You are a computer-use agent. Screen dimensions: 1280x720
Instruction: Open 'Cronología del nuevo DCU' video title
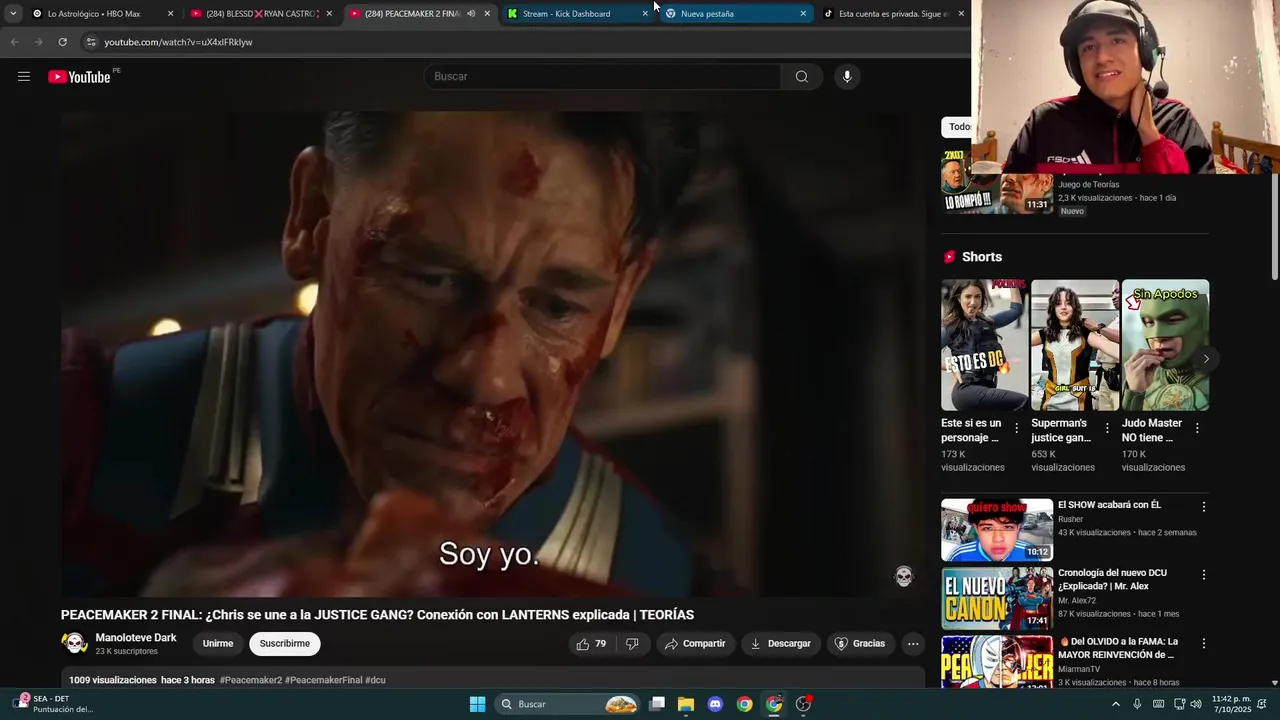pos(1112,579)
